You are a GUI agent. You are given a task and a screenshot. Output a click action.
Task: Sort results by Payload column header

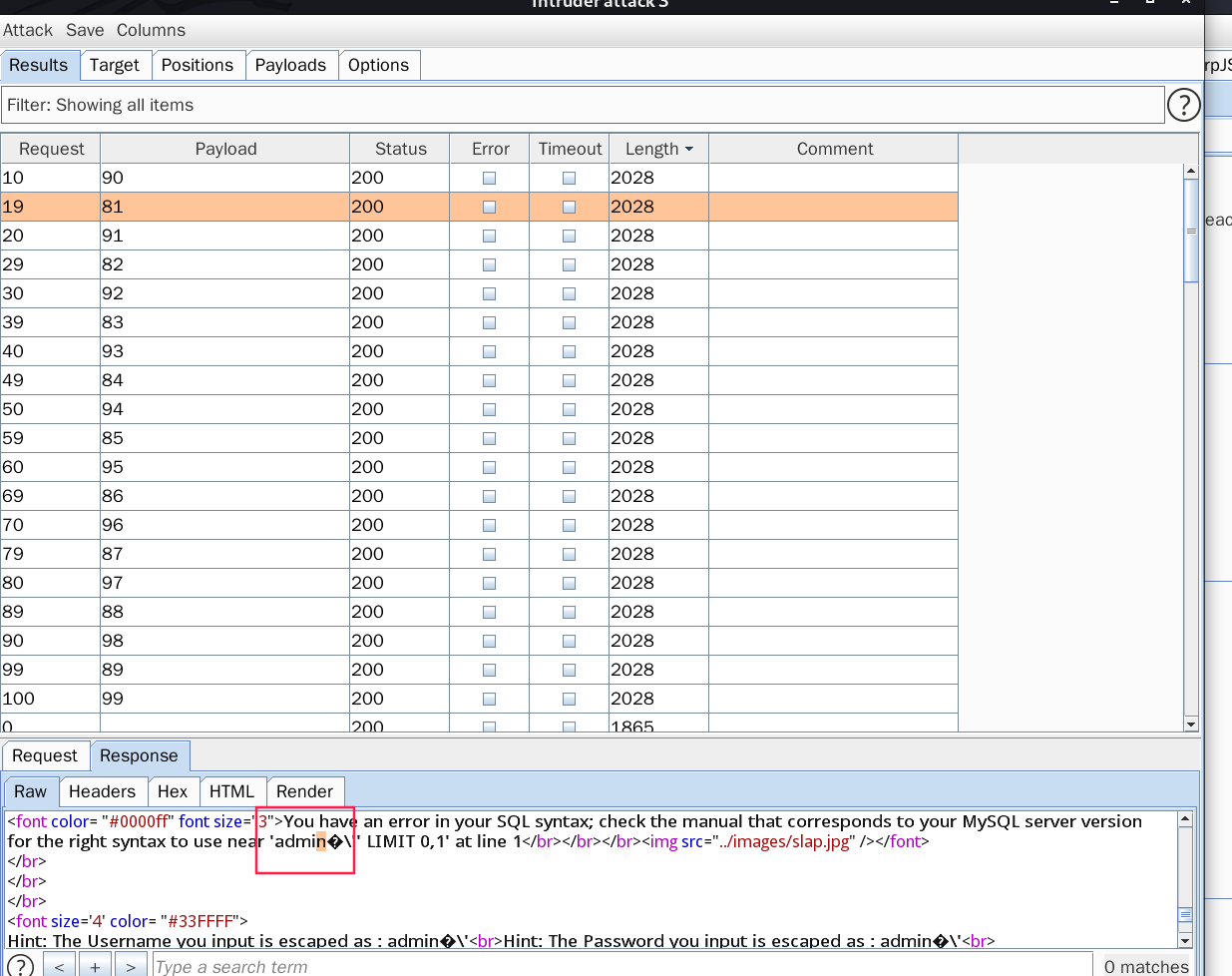225,149
